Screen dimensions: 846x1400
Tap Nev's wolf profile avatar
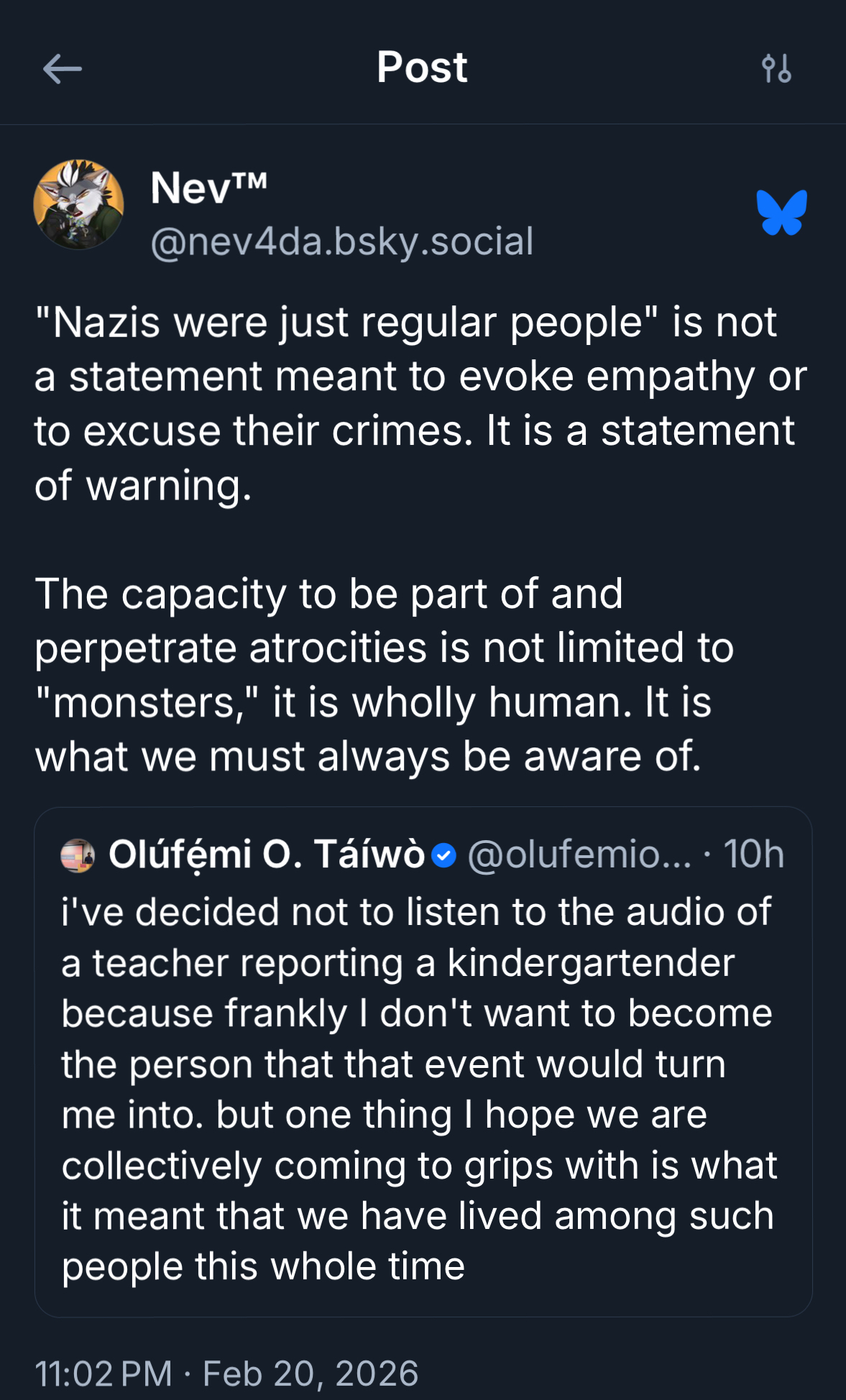(78, 205)
